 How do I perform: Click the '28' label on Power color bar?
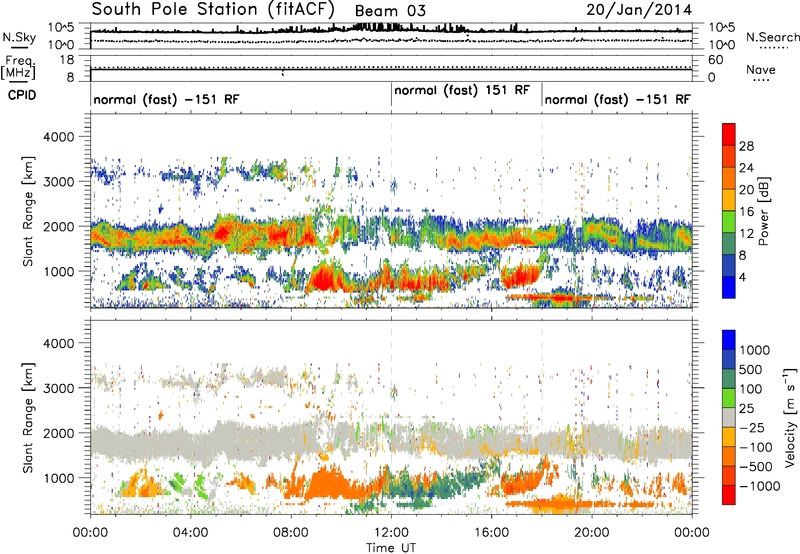pyautogui.click(x=746, y=146)
